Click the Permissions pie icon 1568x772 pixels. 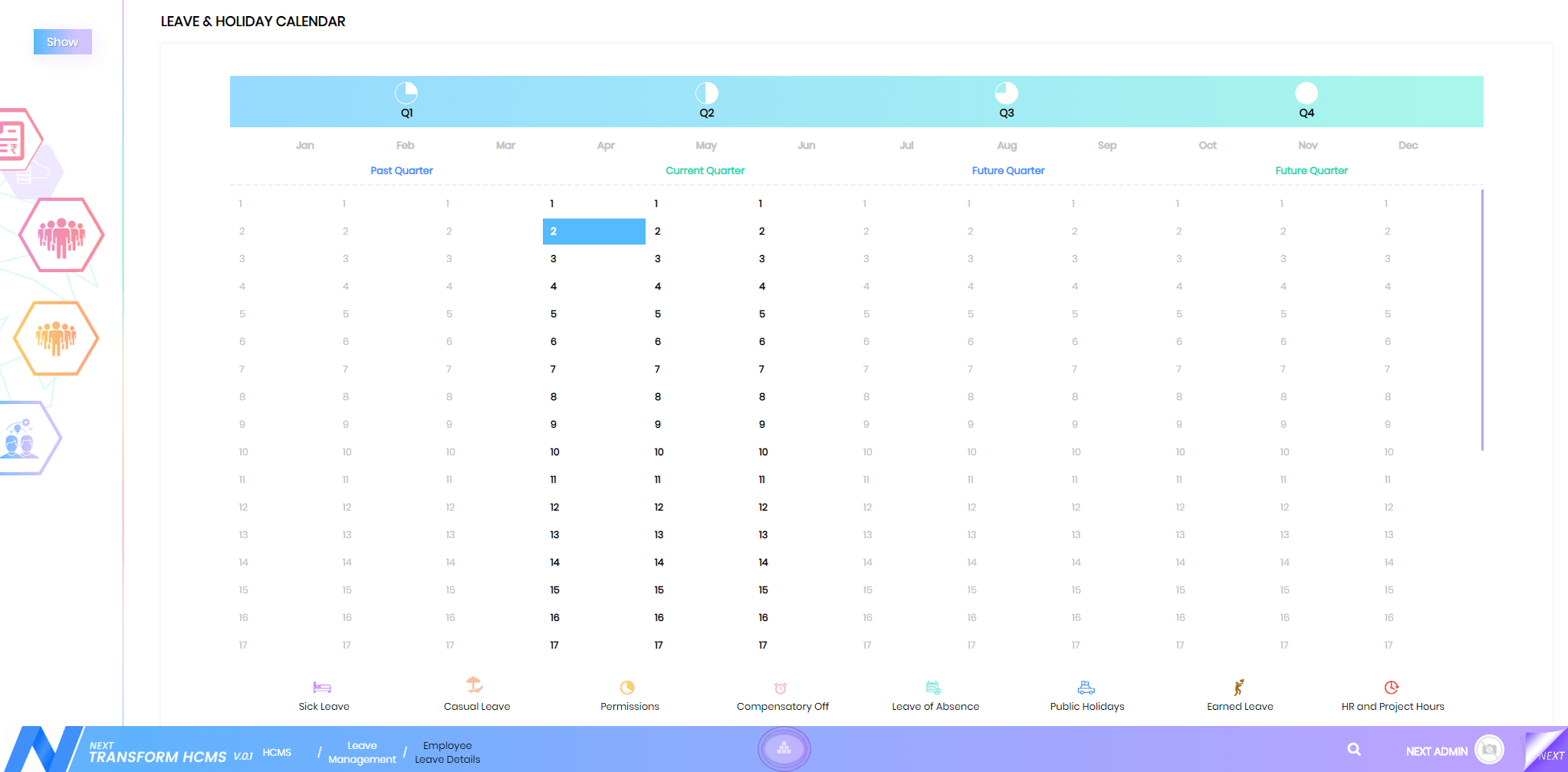click(x=627, y=688)
